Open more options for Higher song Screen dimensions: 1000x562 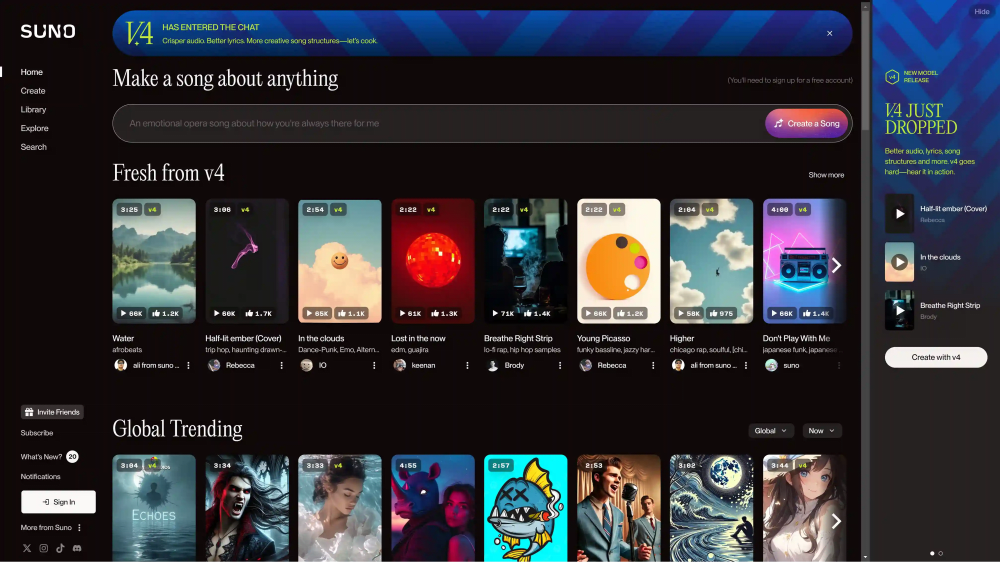[x=746, y=366]
